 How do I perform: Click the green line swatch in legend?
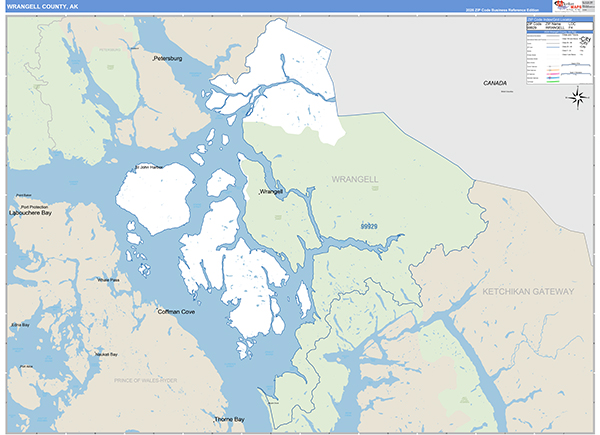(553, 81)
